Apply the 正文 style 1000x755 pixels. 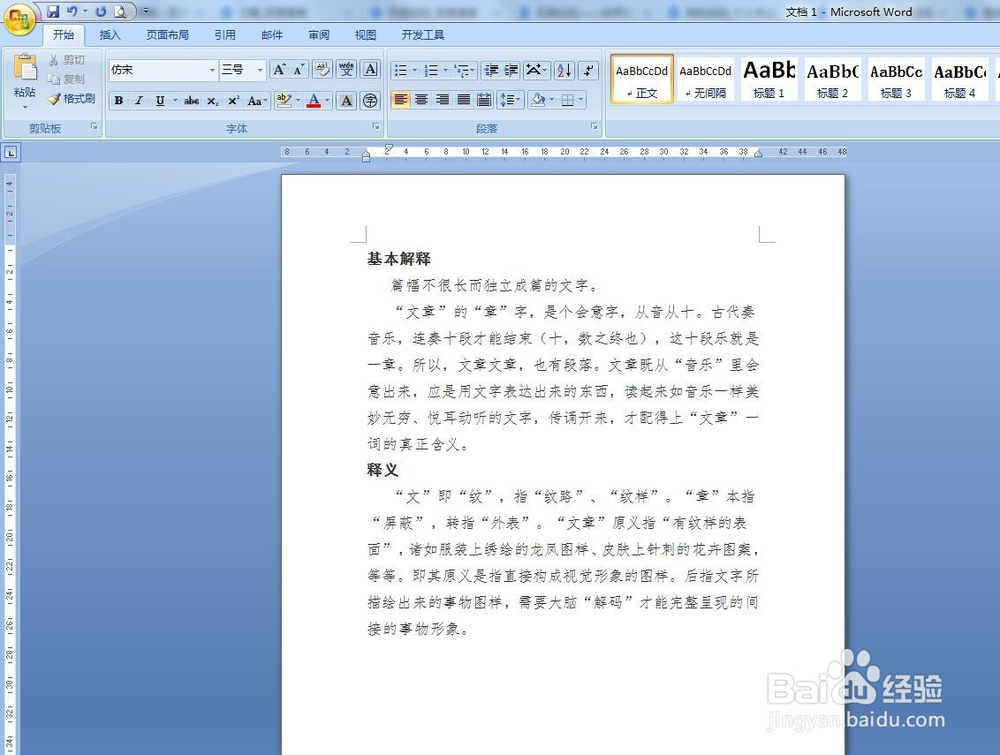tap(642, 79)
